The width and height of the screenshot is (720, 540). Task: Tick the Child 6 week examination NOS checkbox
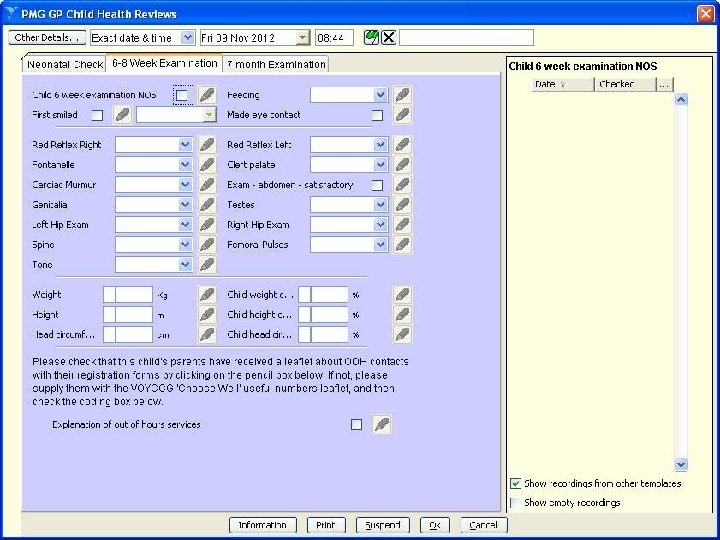click(x=182, y=96)
